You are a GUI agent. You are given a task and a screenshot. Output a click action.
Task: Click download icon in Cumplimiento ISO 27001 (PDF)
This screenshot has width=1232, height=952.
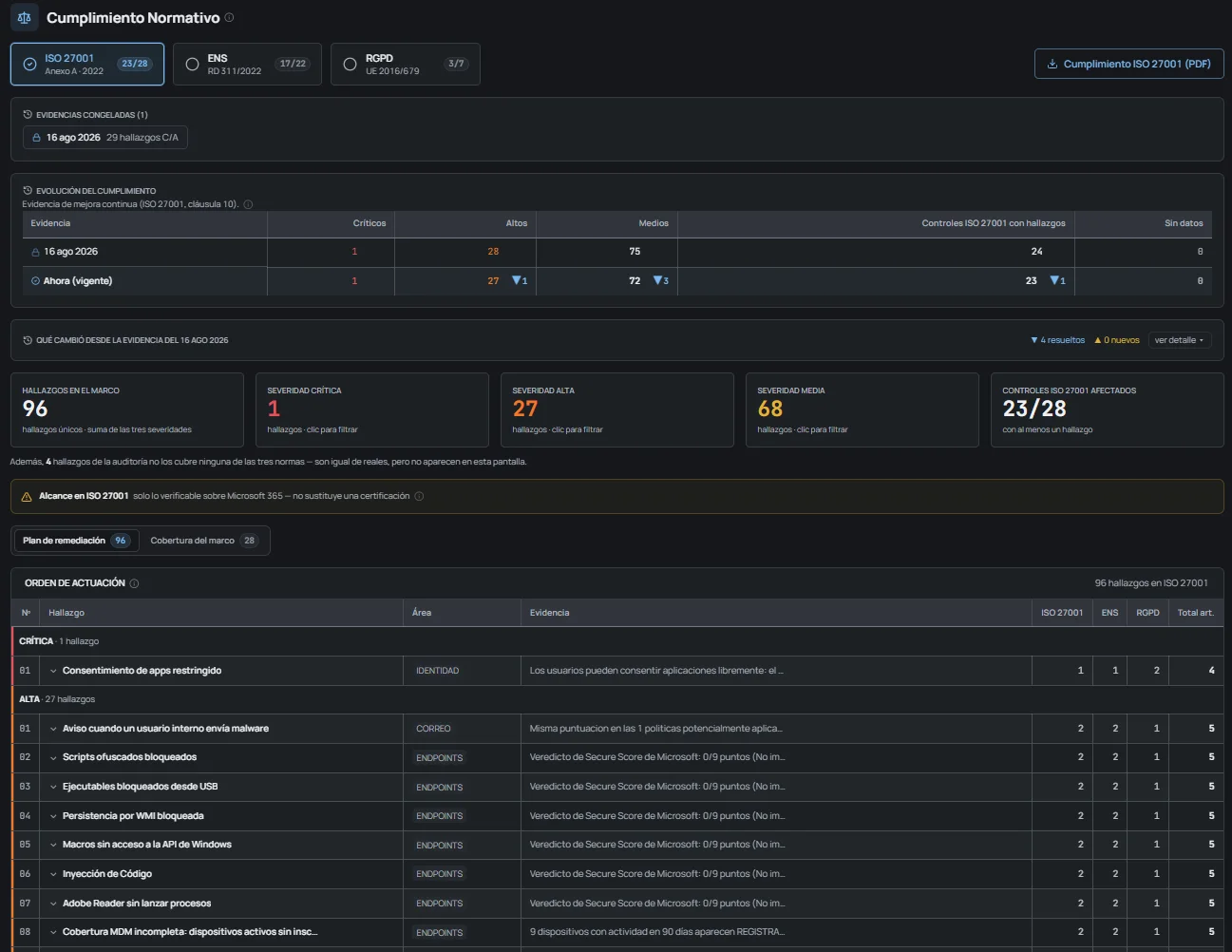coord(1052,64)
